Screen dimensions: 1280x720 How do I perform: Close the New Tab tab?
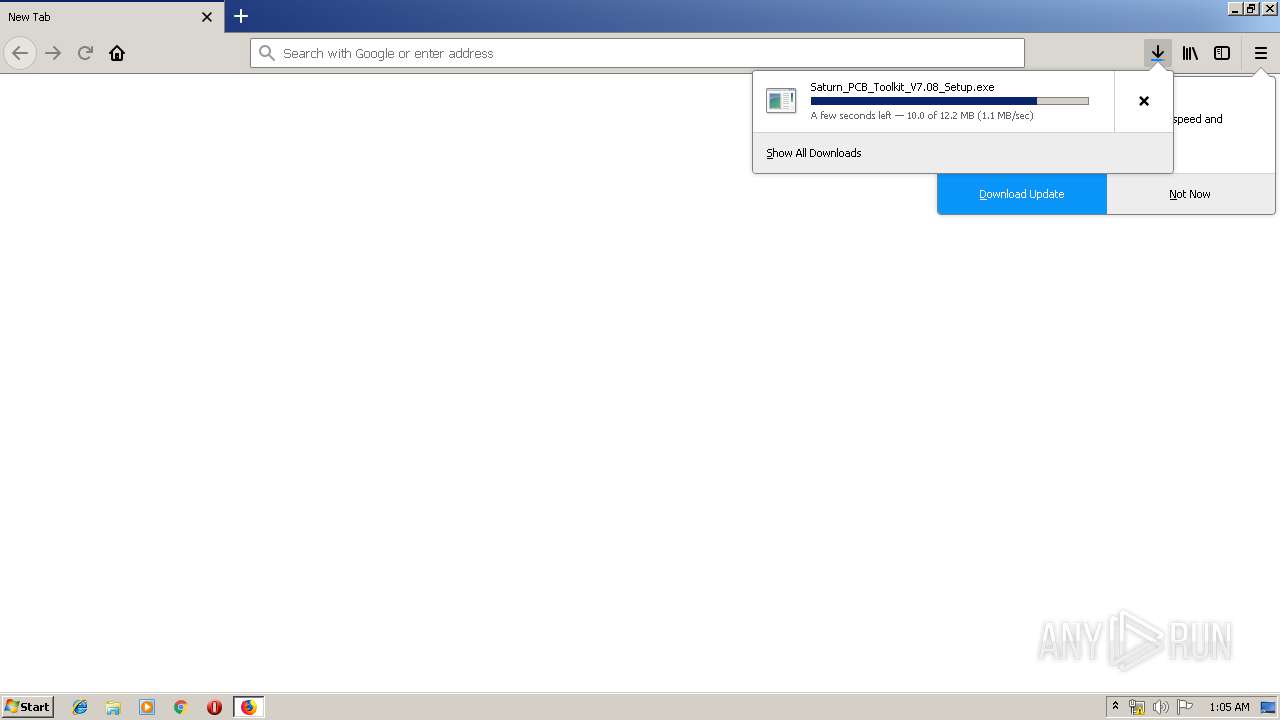(x=207, y=17)
